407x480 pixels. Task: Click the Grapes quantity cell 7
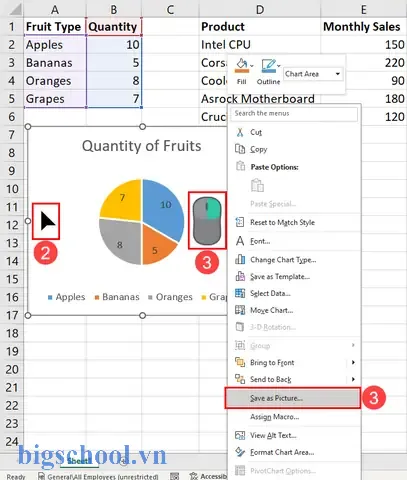coord(114,99)
